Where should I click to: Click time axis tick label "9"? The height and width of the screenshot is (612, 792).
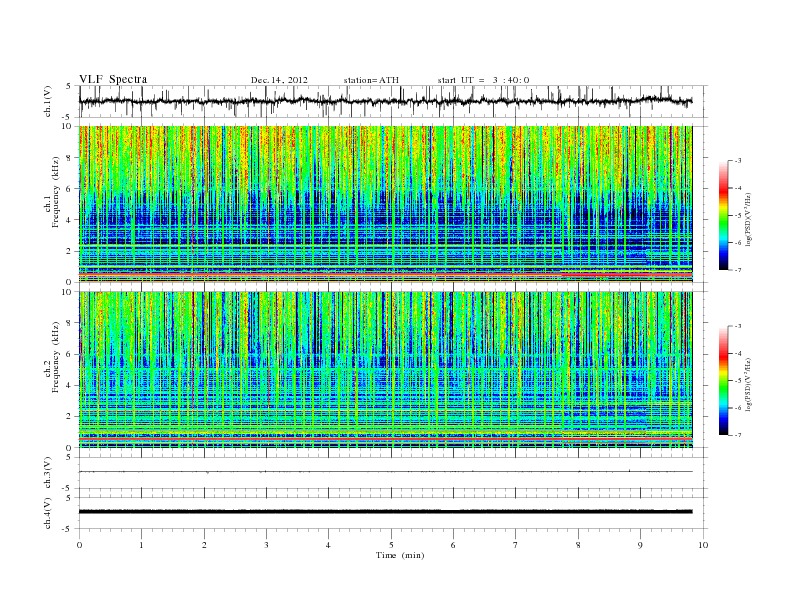pyautogui.click(x=640, y=545)
